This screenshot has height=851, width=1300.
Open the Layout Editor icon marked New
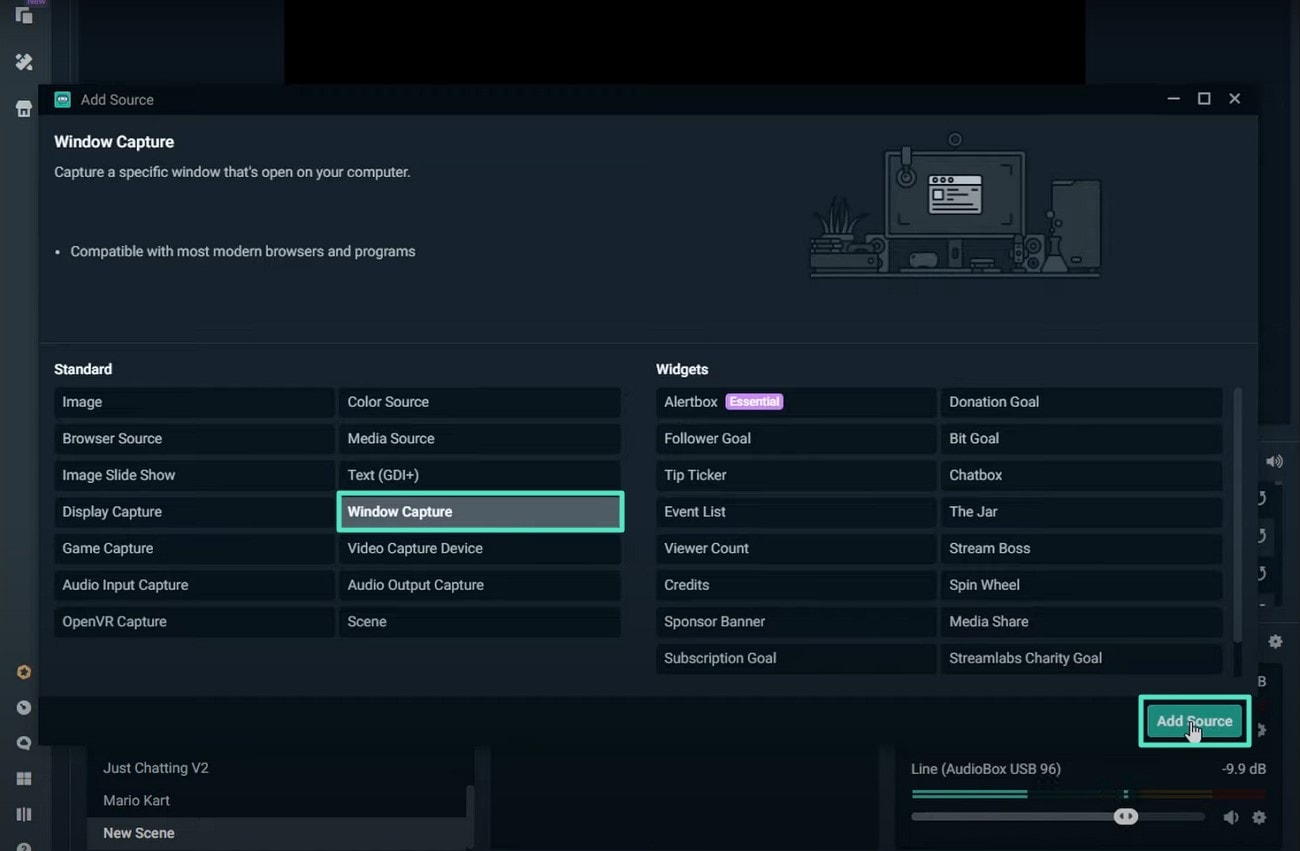click(x=24, y=14)
